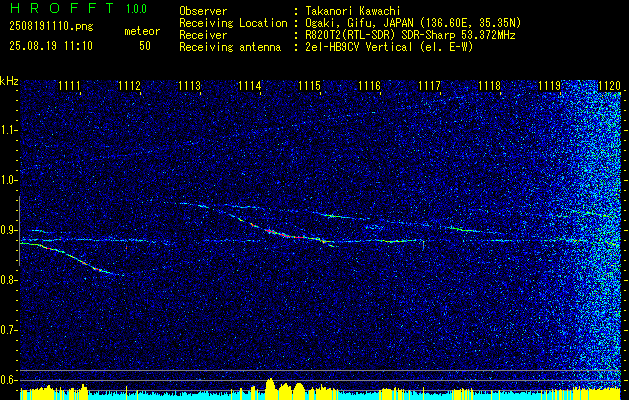Click the gray vertical frequency range bar at left
This screenshot has width=629, height=400.
pyautogui.click(x=19, y=231)
